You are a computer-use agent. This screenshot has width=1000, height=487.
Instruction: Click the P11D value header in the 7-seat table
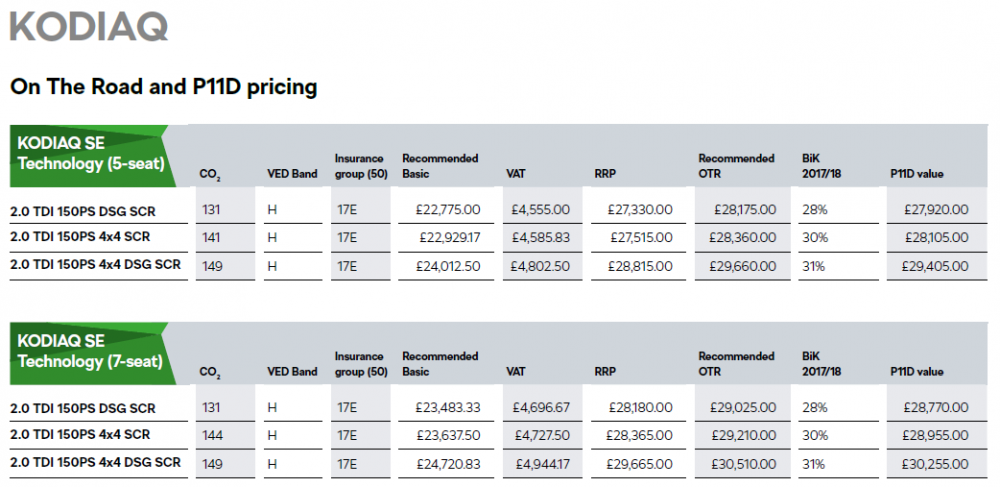click(916, 372)
